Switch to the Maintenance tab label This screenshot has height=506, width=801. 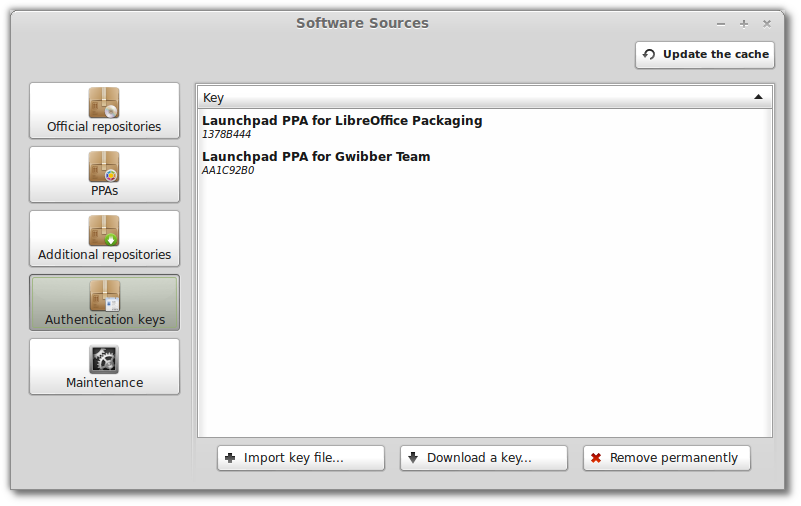click(104, 382)
